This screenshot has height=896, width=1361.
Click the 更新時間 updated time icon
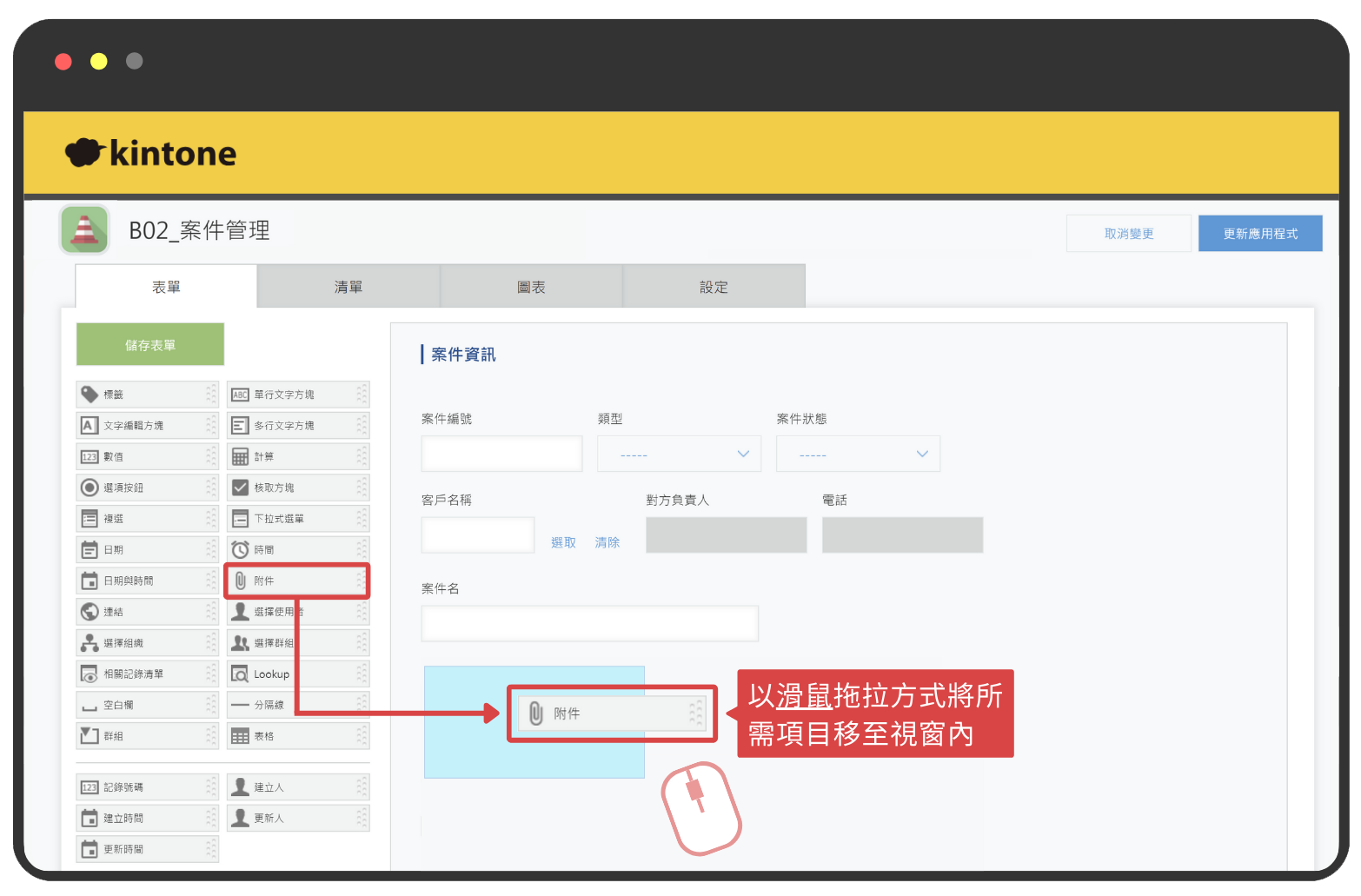(89, 849)
